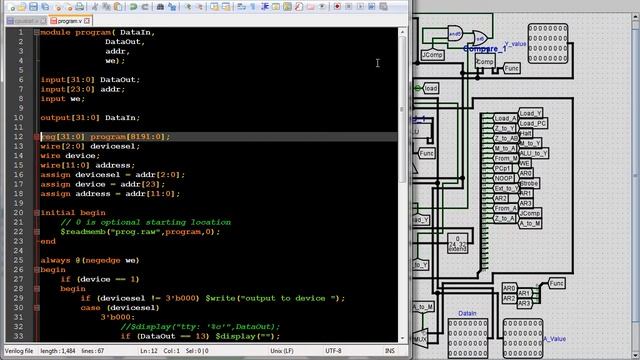The width and height of the screenshot is (640, 360).
Task: Play back the recorded macro icon
Action: [x=360, y=7]
